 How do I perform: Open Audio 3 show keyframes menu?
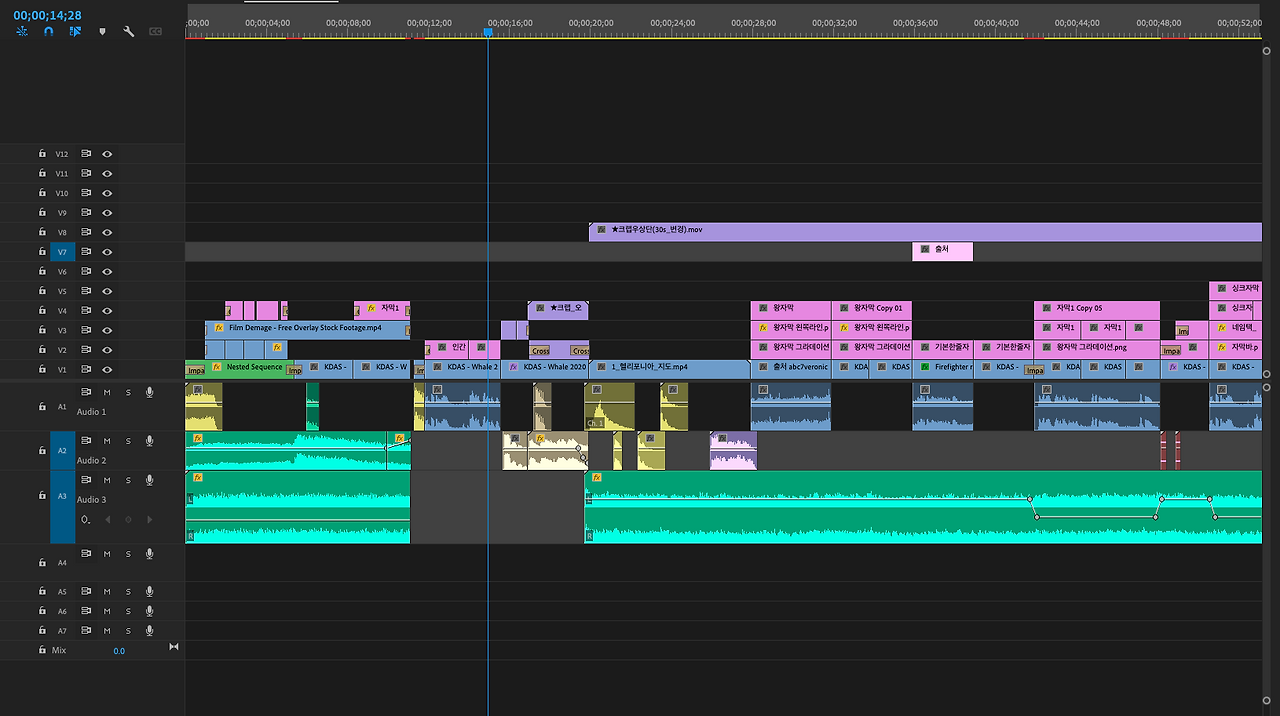click(86, 520)
